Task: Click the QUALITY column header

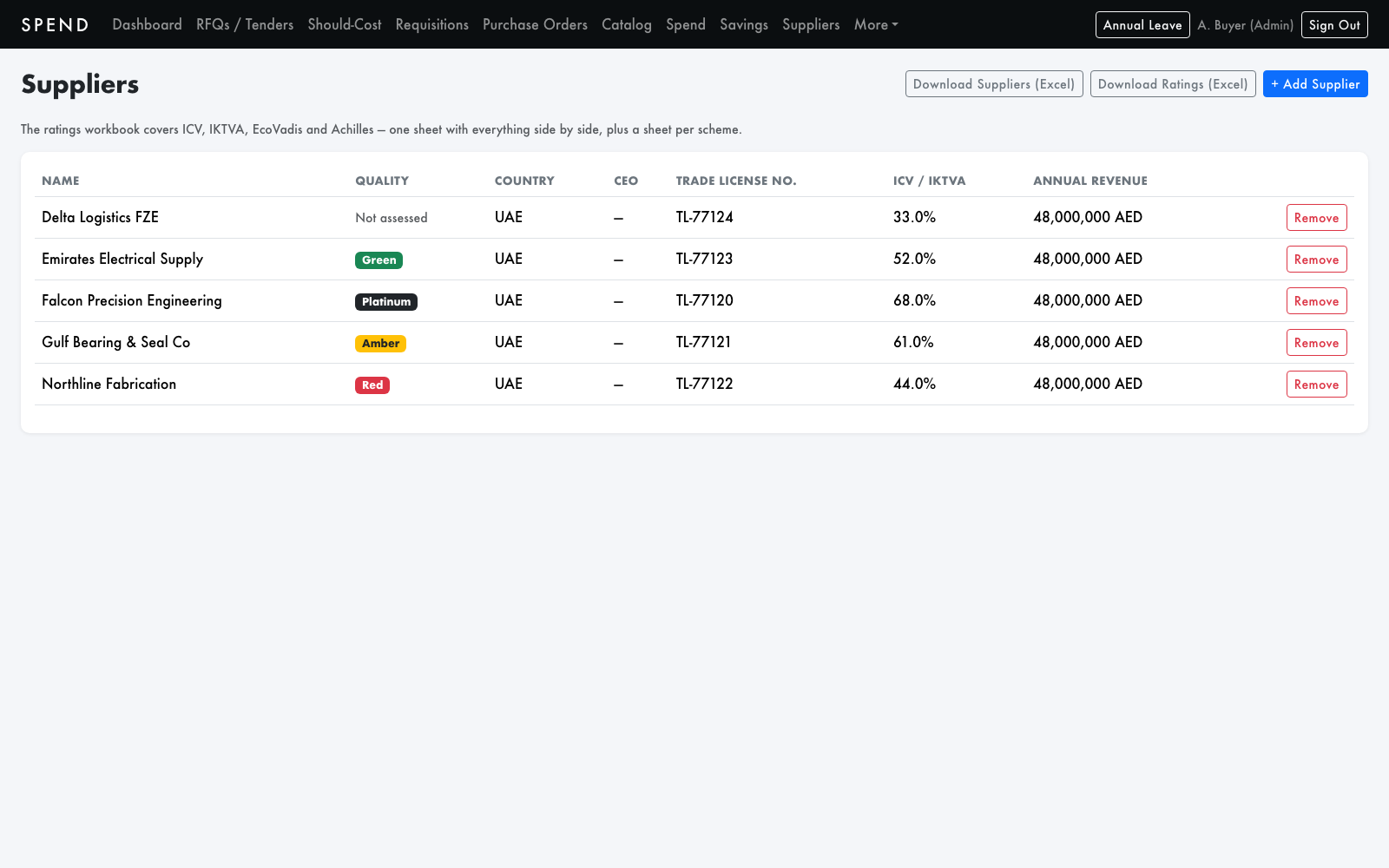Action: point(382,181)
